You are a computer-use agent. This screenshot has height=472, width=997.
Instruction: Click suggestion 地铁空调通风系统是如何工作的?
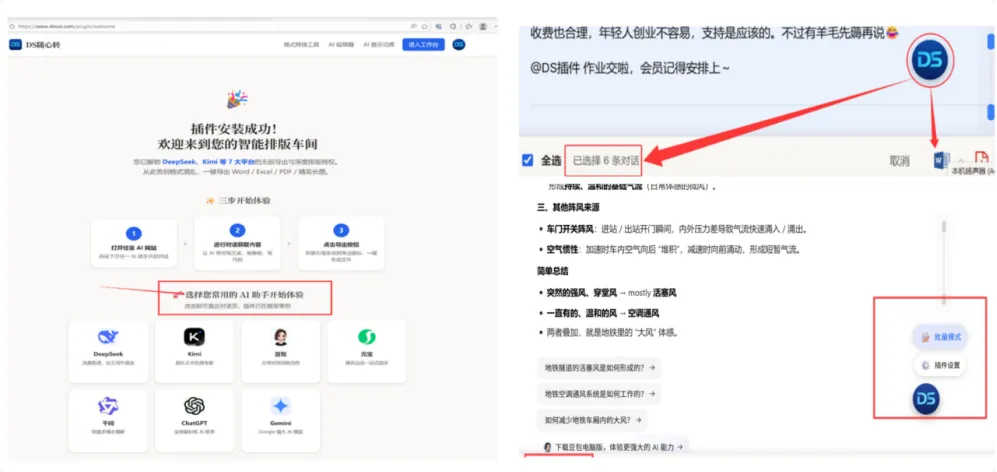599,394
